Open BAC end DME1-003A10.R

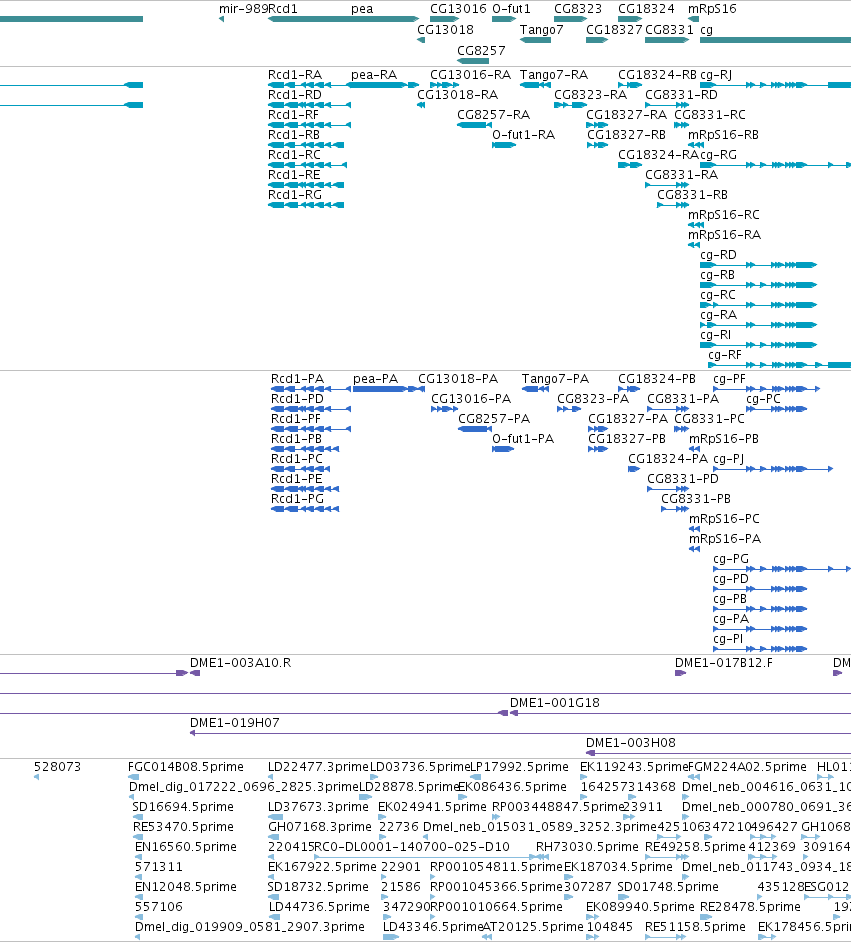tap(240, 663)
